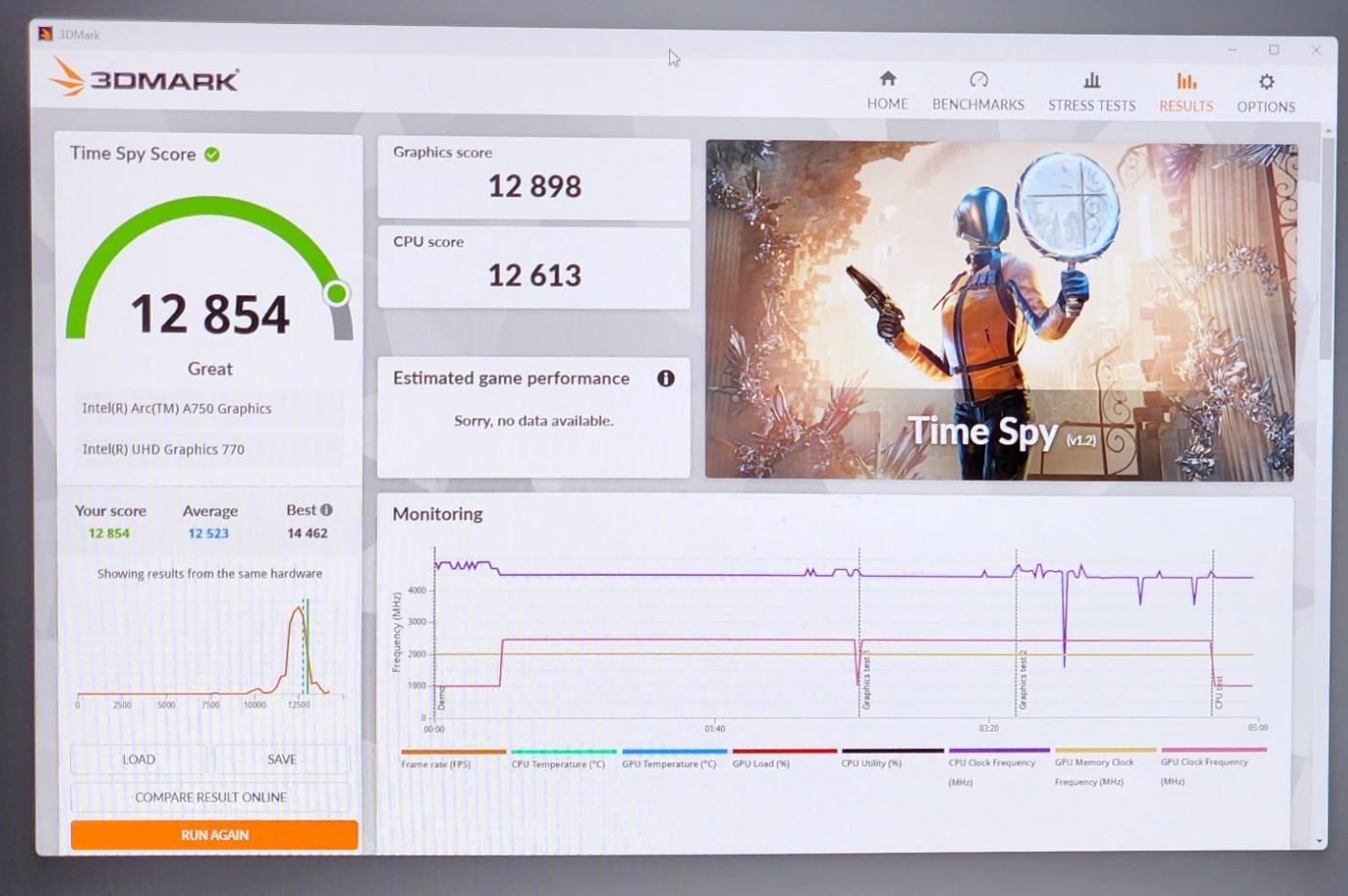Screen dimensions: 1348x896
Task: Toggle the CPU Temperature legend item
Action: click(562, 759)
